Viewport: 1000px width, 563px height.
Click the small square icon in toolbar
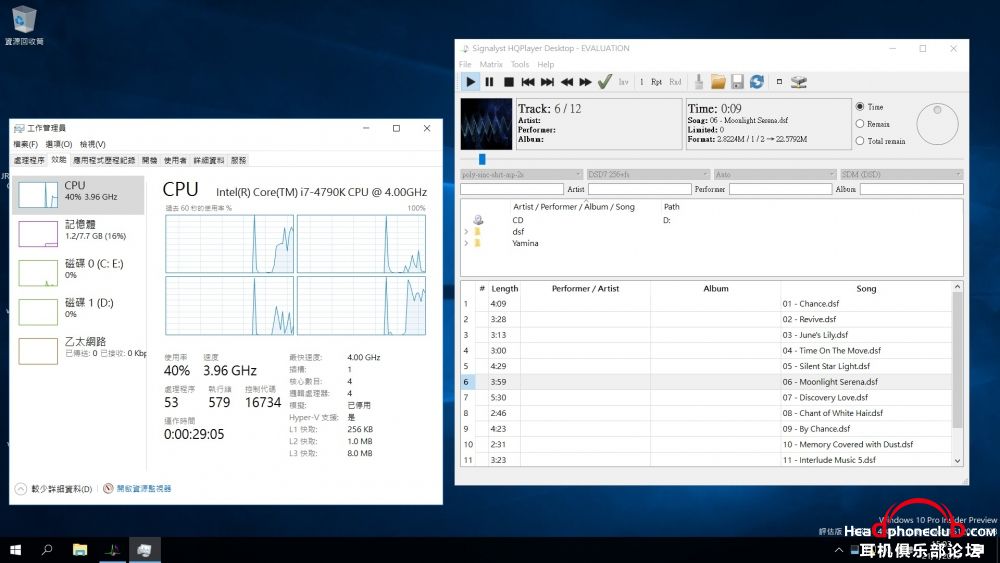779,82
